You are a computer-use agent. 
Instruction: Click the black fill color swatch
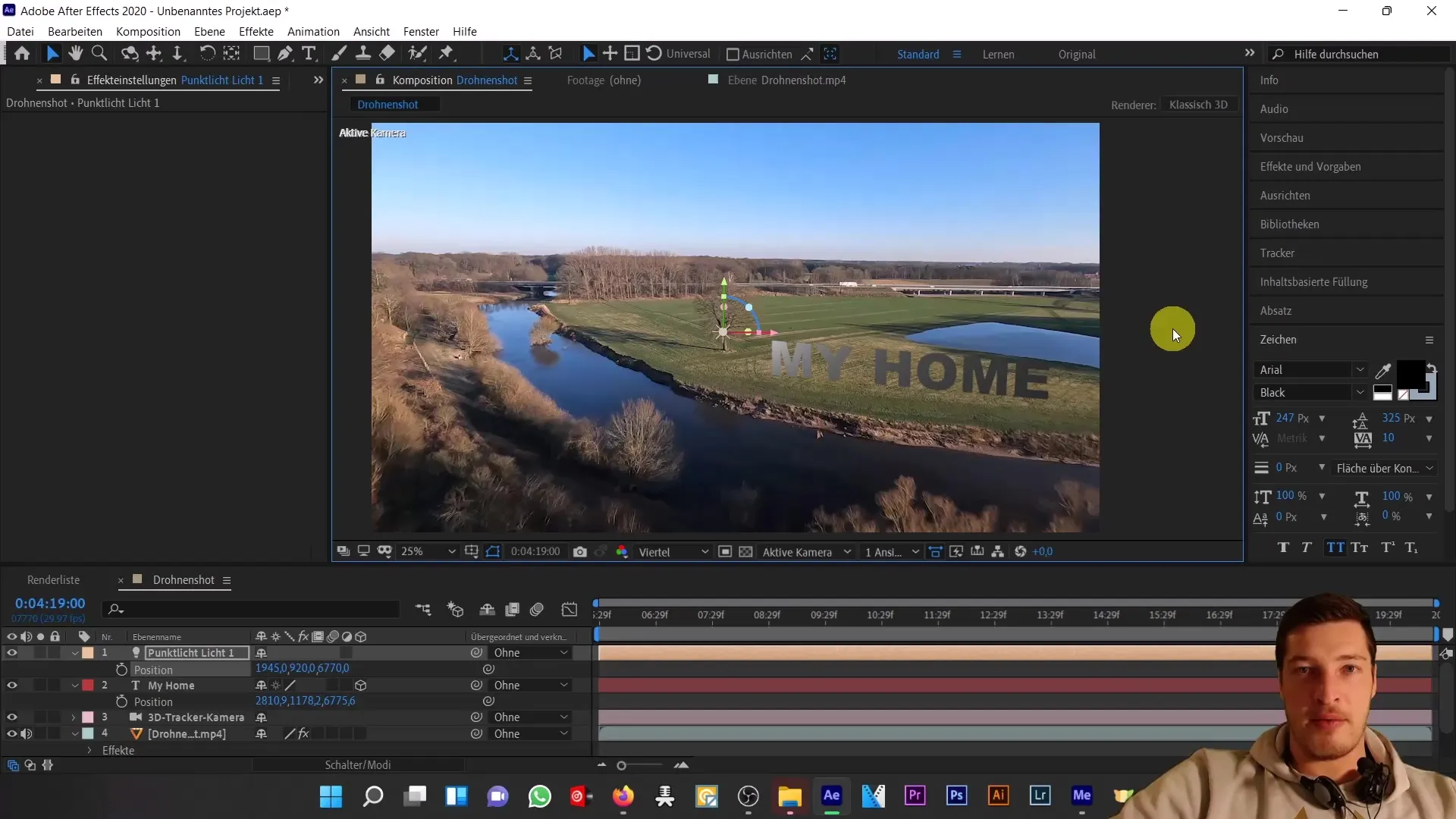tap(1410, 375)
